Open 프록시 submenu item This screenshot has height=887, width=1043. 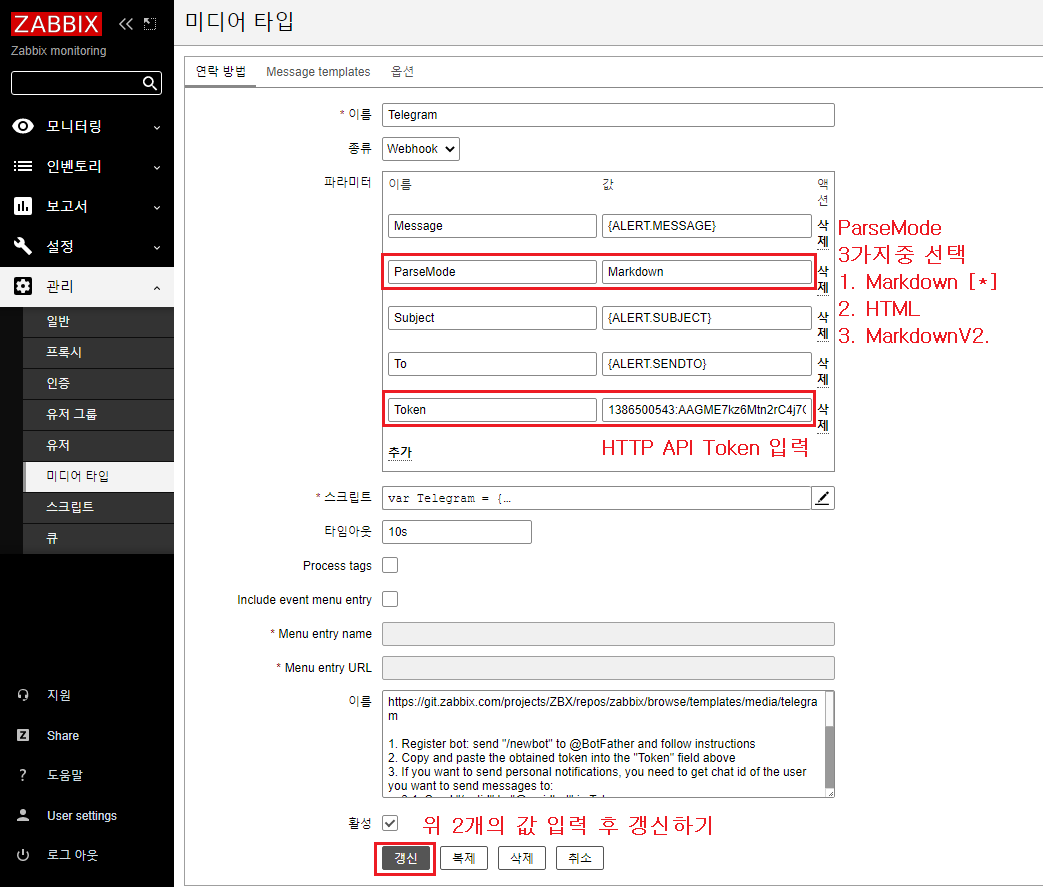[x=98, y=353]
